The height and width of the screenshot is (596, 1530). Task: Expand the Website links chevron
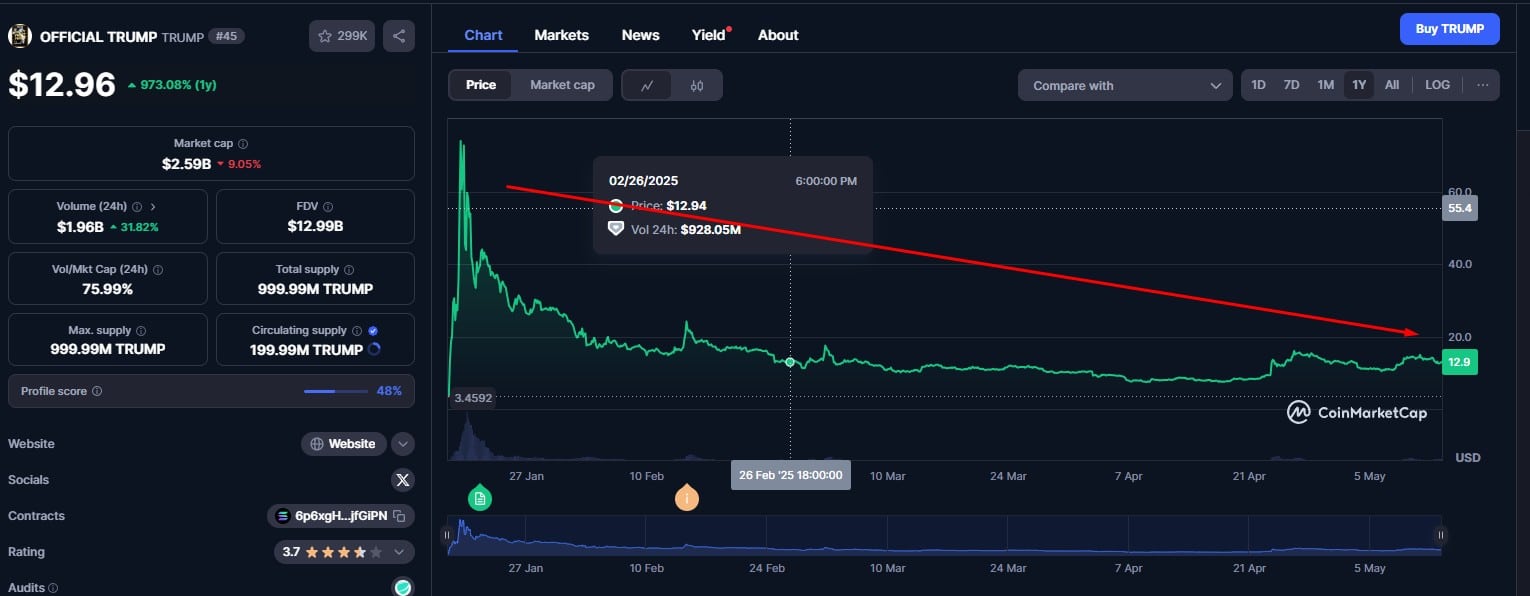point(403,444)
